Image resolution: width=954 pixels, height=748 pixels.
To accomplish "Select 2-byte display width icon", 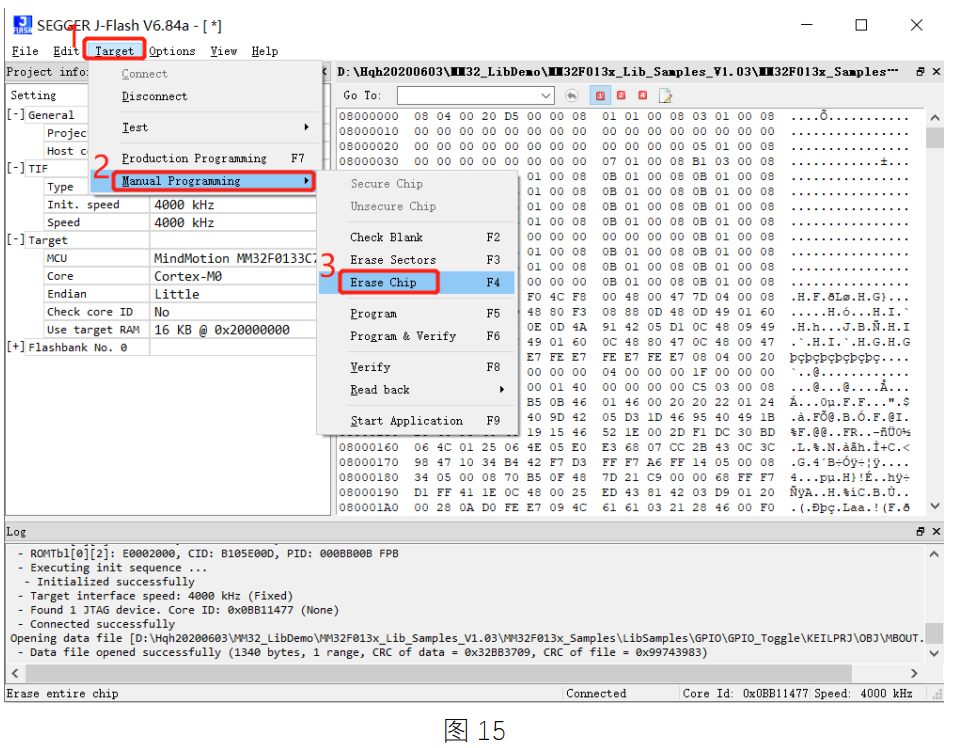I will click(x=621, y=96).
